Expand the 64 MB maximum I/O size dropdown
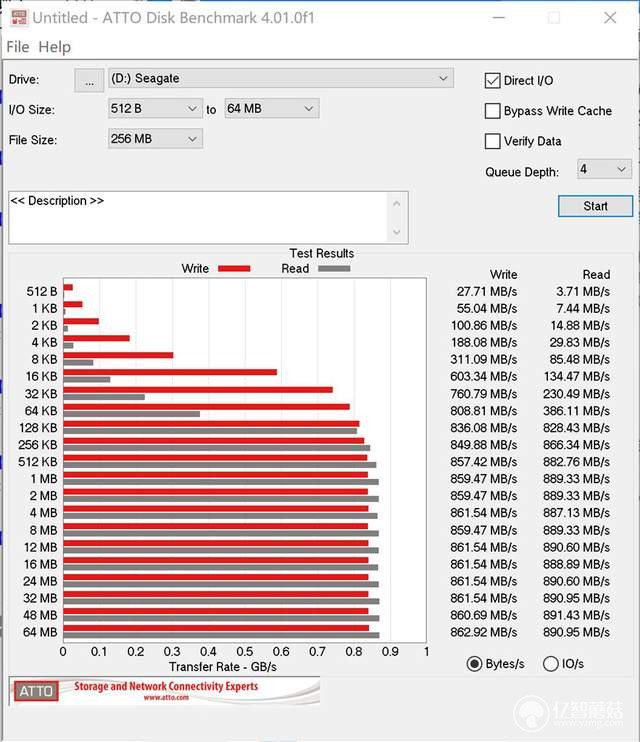 (x=272, y=108)
